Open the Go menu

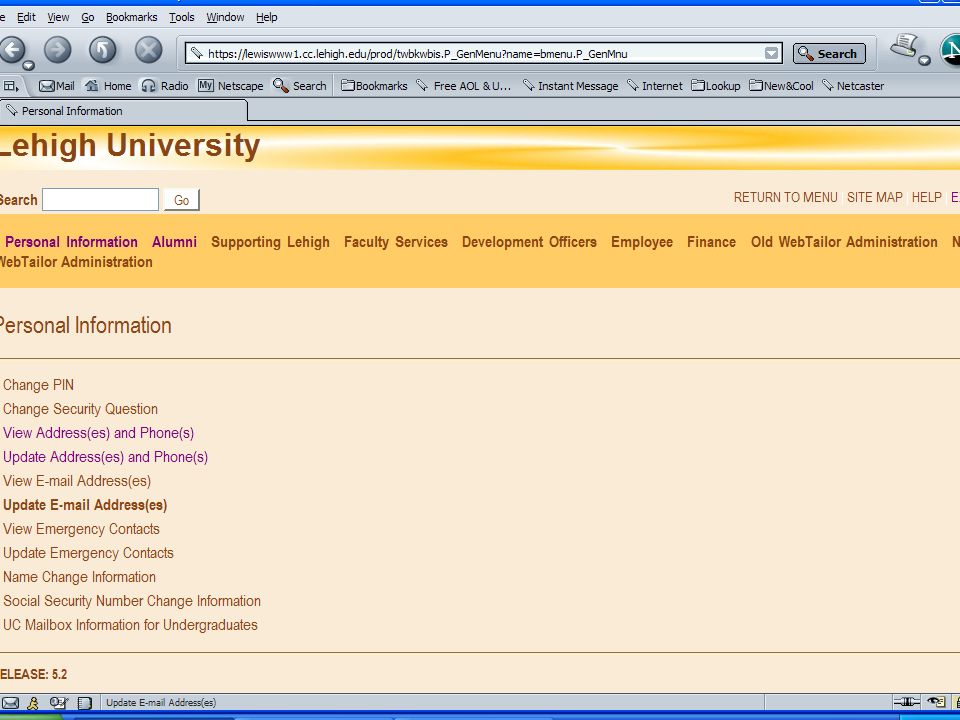click(x=88, y=17)
